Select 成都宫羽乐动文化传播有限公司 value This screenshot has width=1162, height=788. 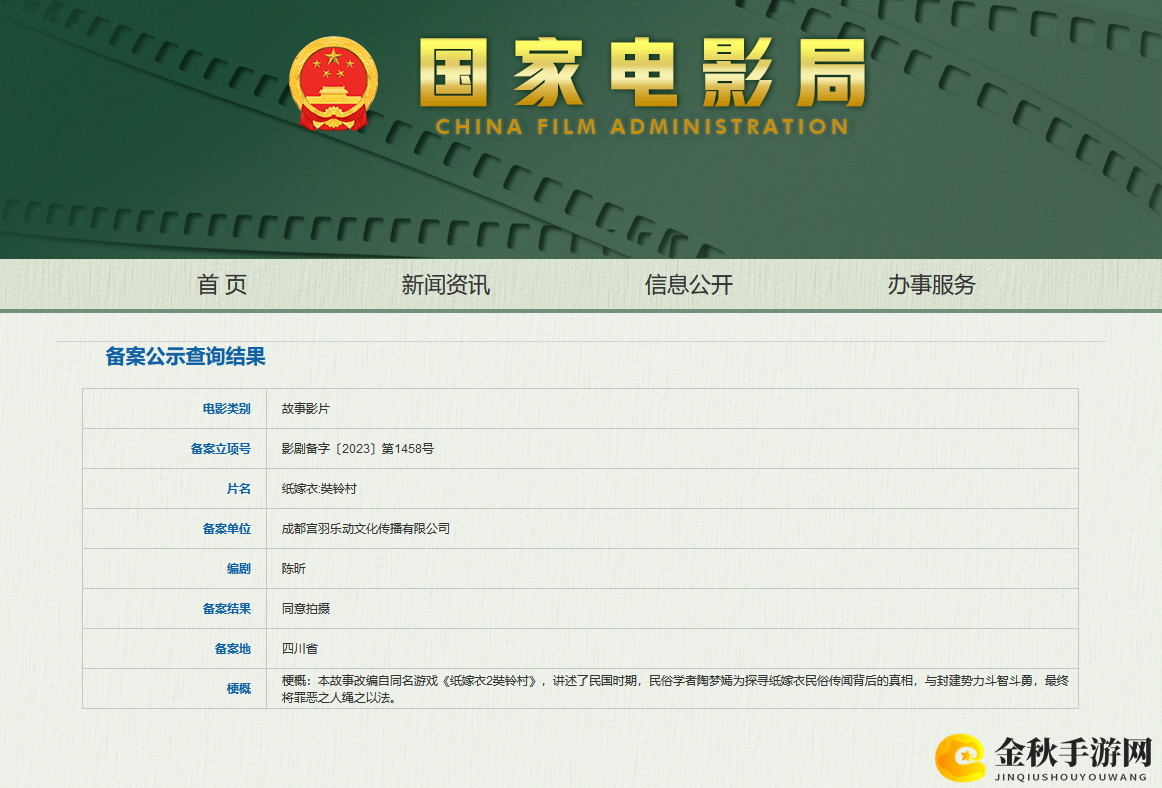(x=366, y=529)
